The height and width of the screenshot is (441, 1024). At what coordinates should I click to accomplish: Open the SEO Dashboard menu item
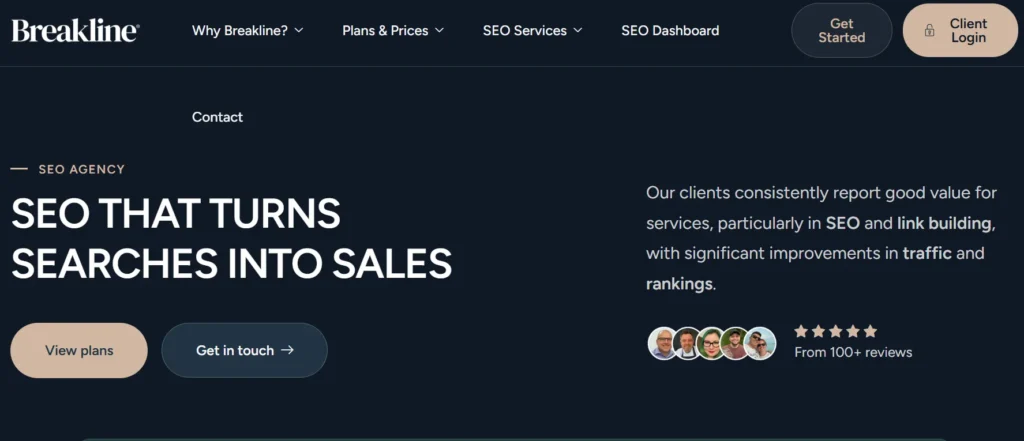(x=670, y=30)
